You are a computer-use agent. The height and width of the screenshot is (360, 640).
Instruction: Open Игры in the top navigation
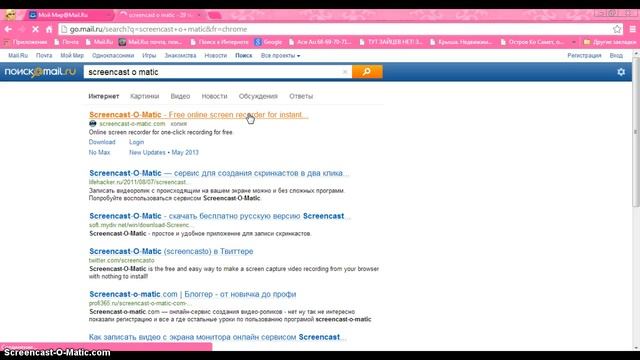point(149,56)
